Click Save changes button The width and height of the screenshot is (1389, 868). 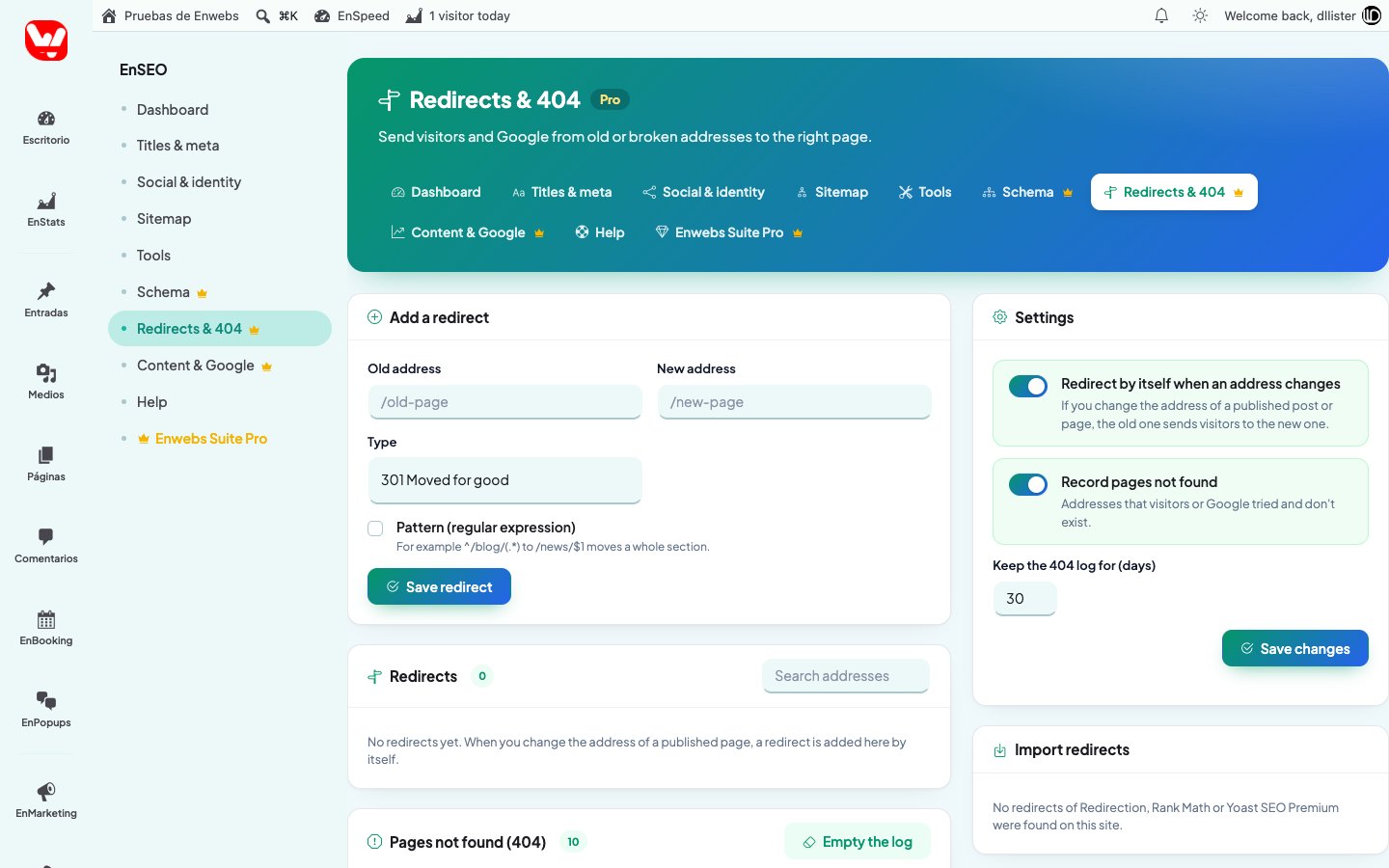click(x=1294, y=648)
